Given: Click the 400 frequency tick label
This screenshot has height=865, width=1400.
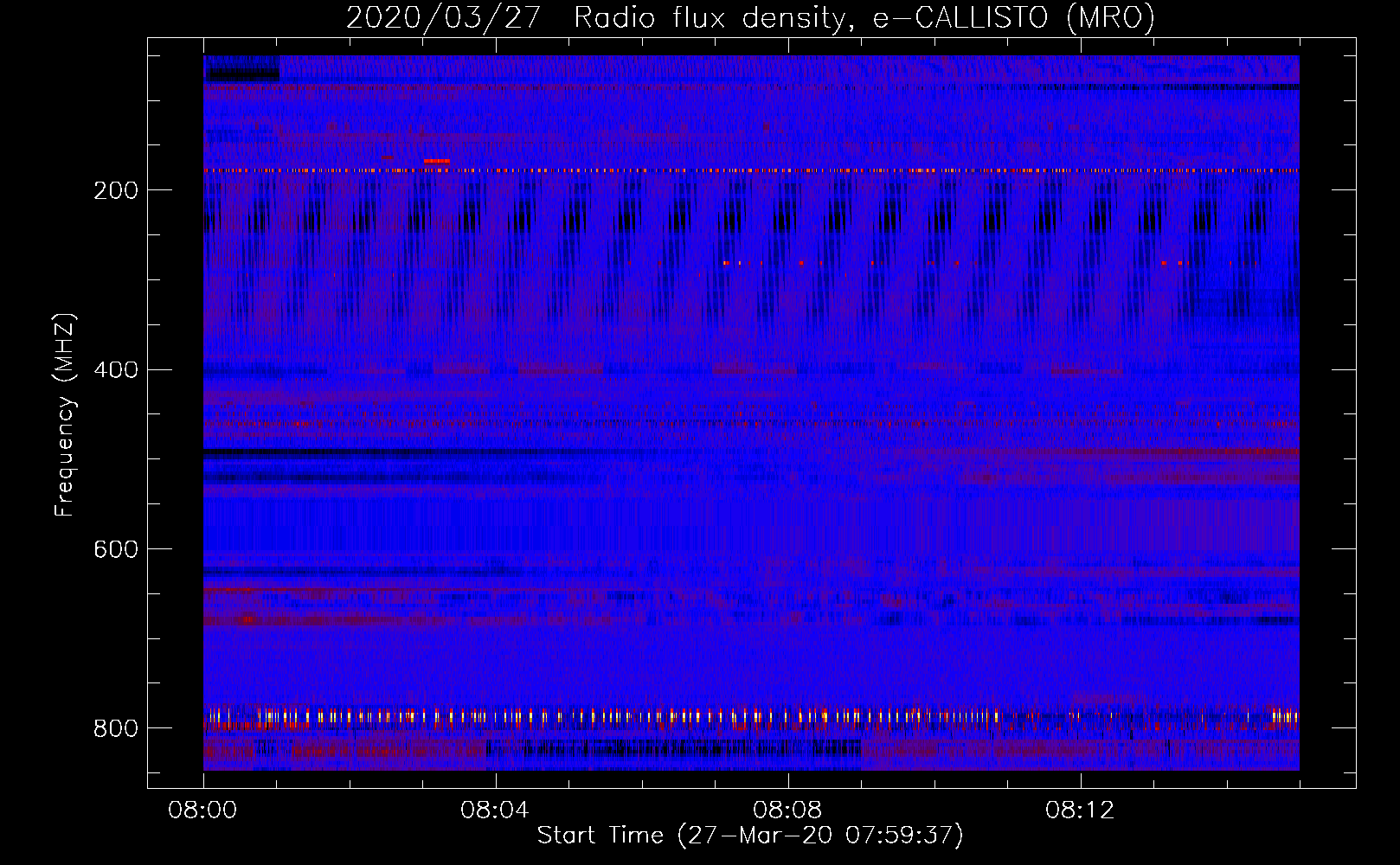Looking at the screenshot, I should click(x=116, y=370).
